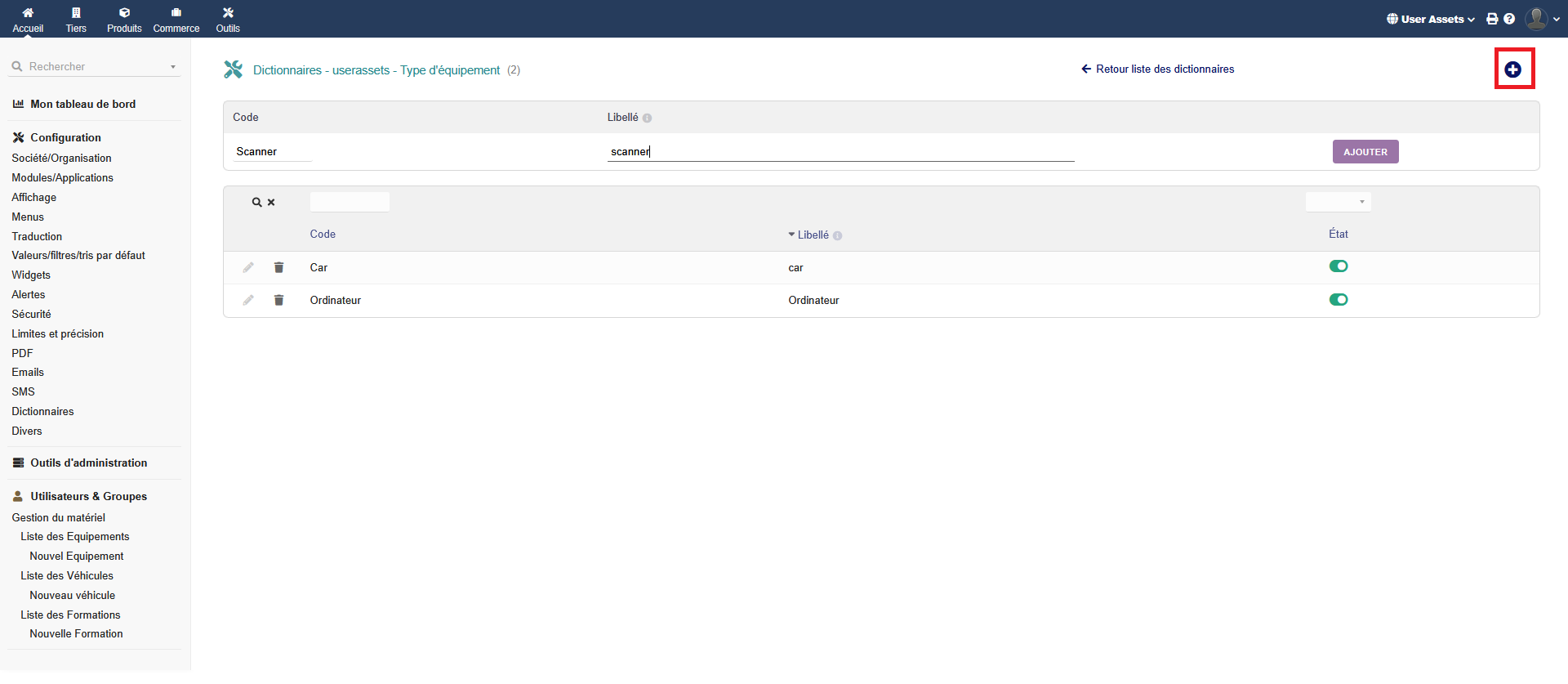Open the État filter dropdown

pos(1338,202)
